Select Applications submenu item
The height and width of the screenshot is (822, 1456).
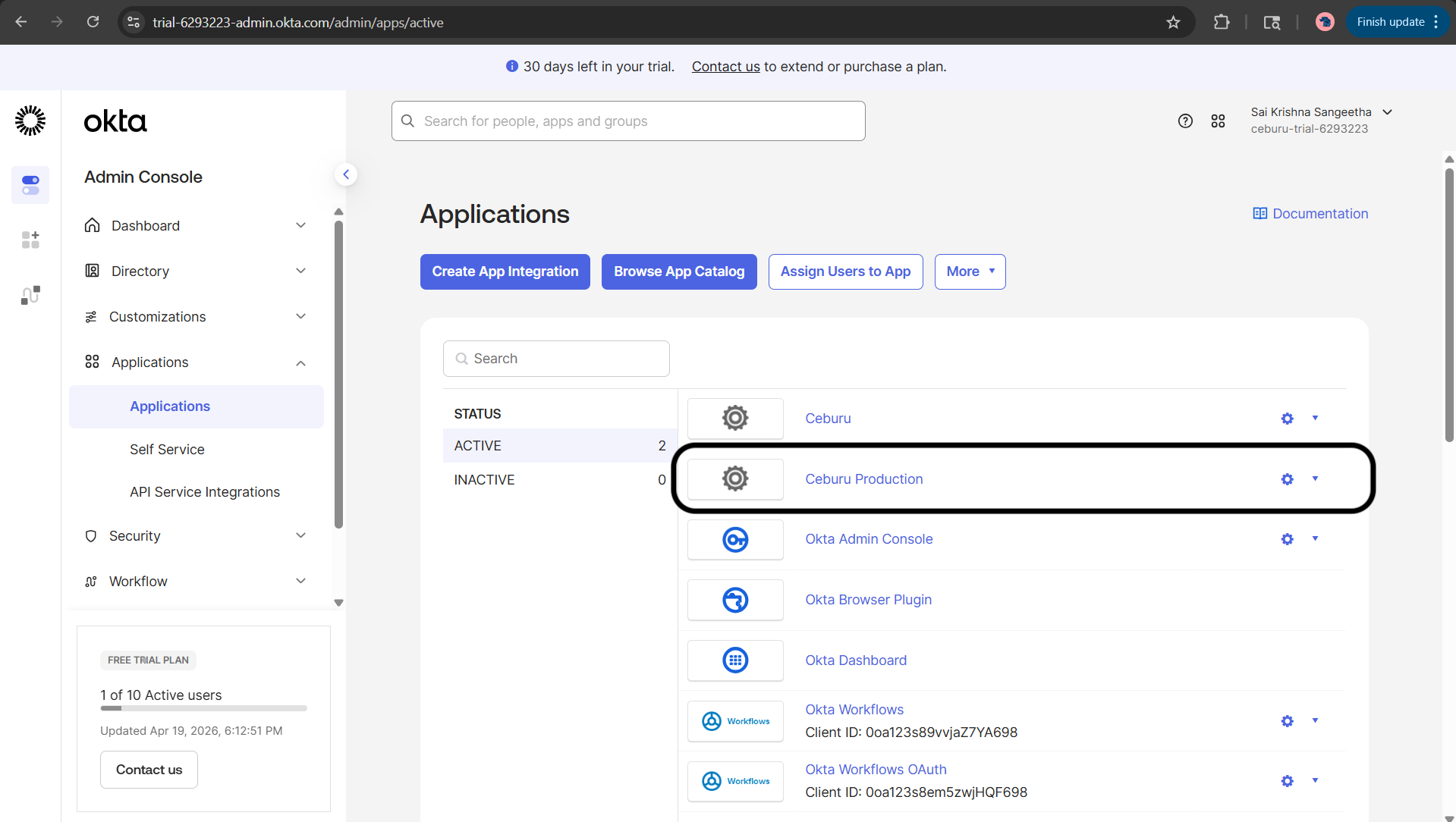197,406
